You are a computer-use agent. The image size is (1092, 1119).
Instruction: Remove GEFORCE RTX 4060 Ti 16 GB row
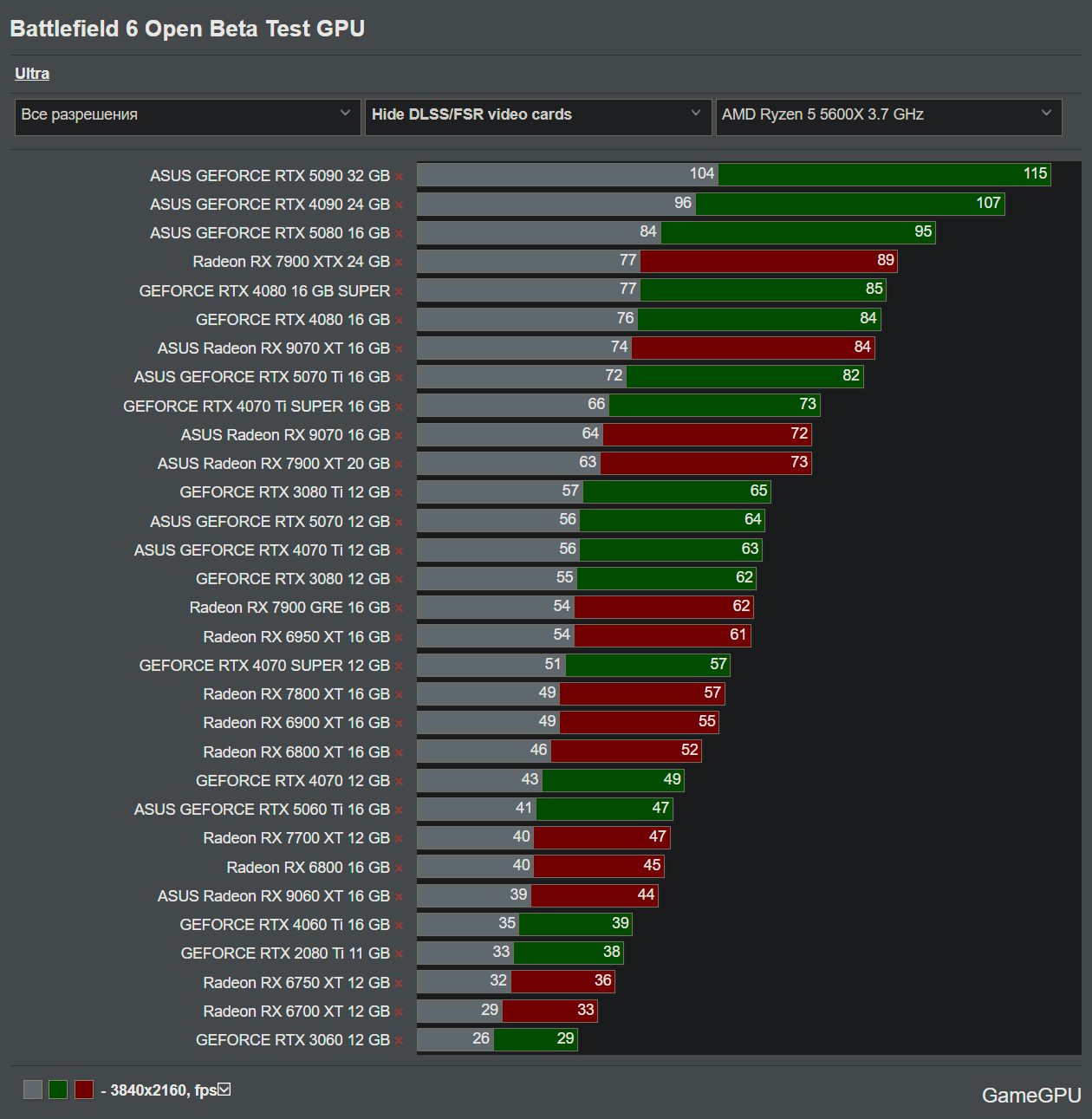click(400, 926)
